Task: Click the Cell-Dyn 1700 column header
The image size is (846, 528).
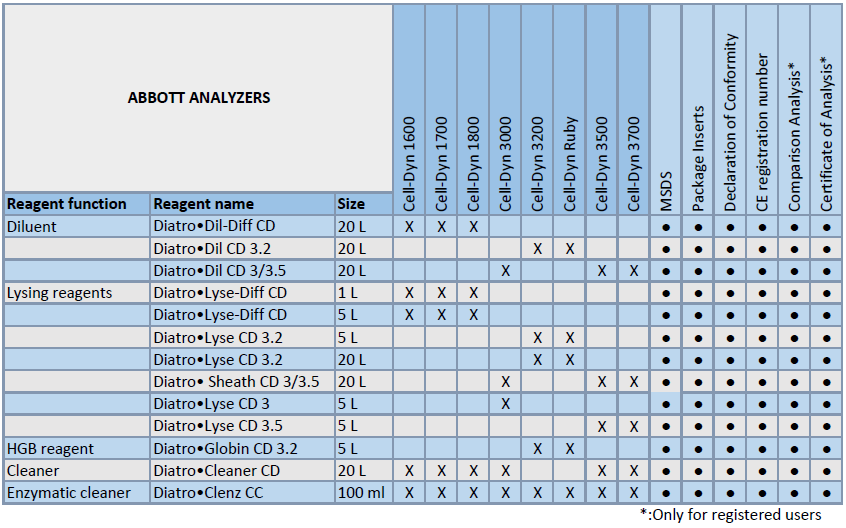Action: coord(441,109)
